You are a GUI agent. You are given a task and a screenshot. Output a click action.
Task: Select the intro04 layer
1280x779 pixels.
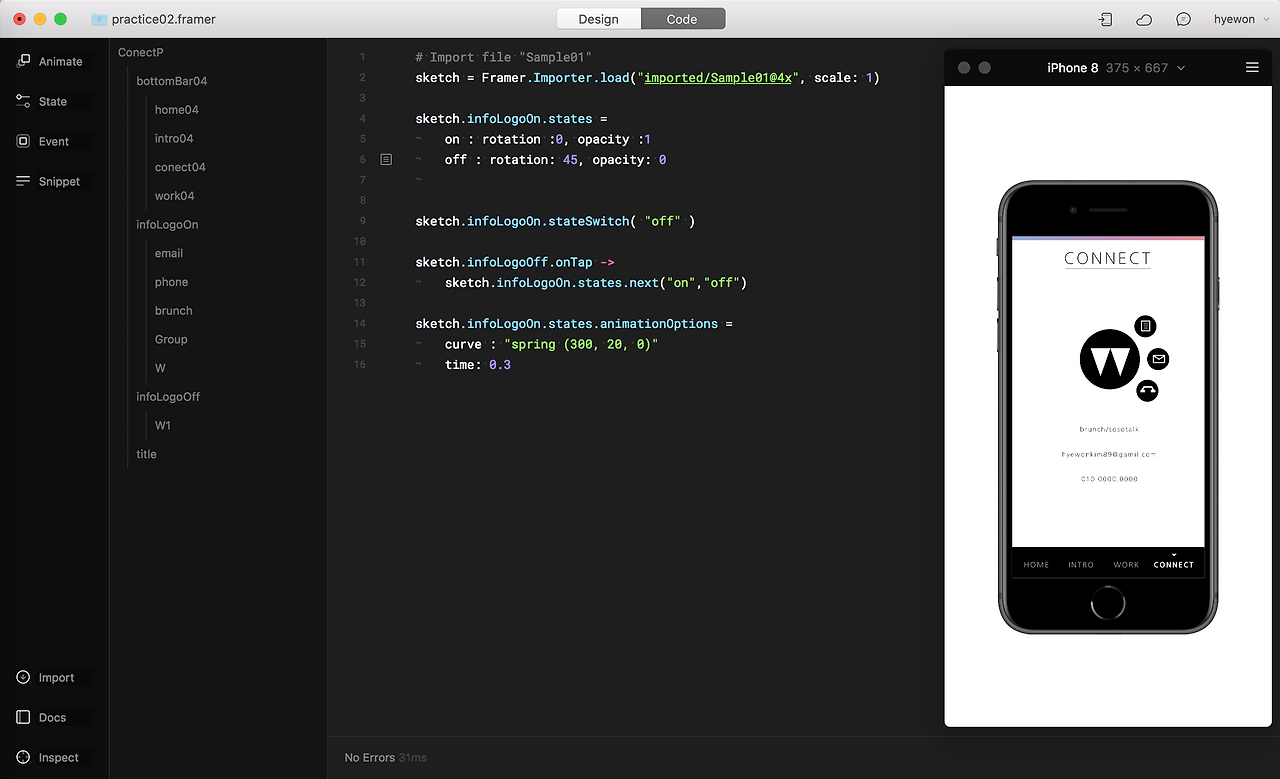174,138
